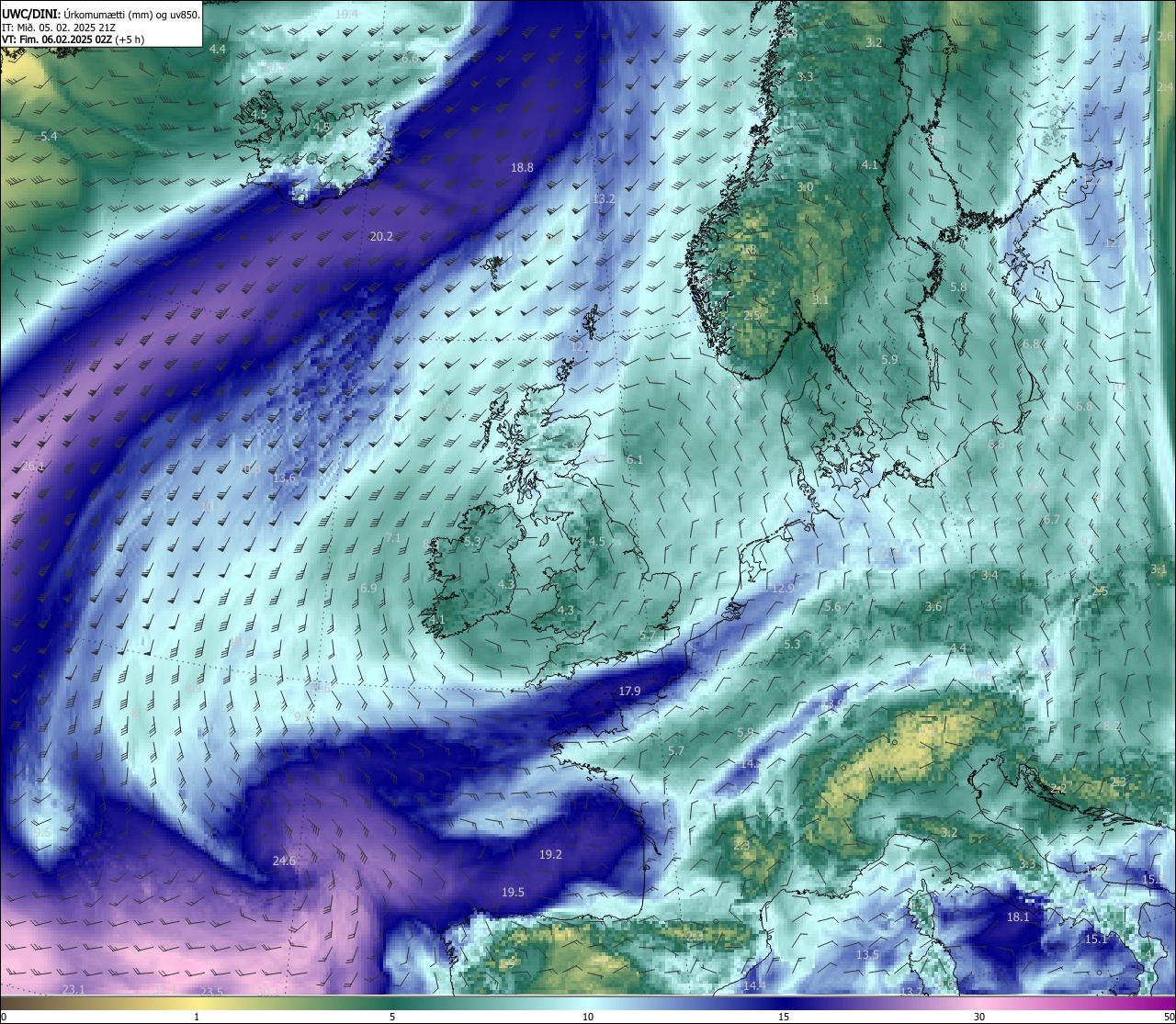Click the colorbar tick label 5
This screenshot has height=1024, width=1176.
(x=392, y=1016)
